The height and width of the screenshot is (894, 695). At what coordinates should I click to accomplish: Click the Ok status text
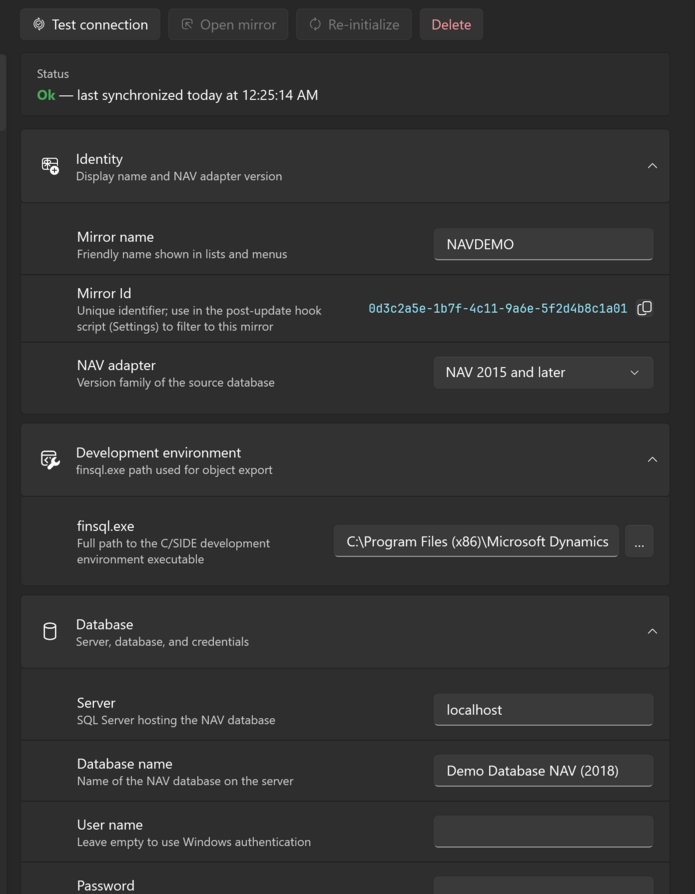46,95
